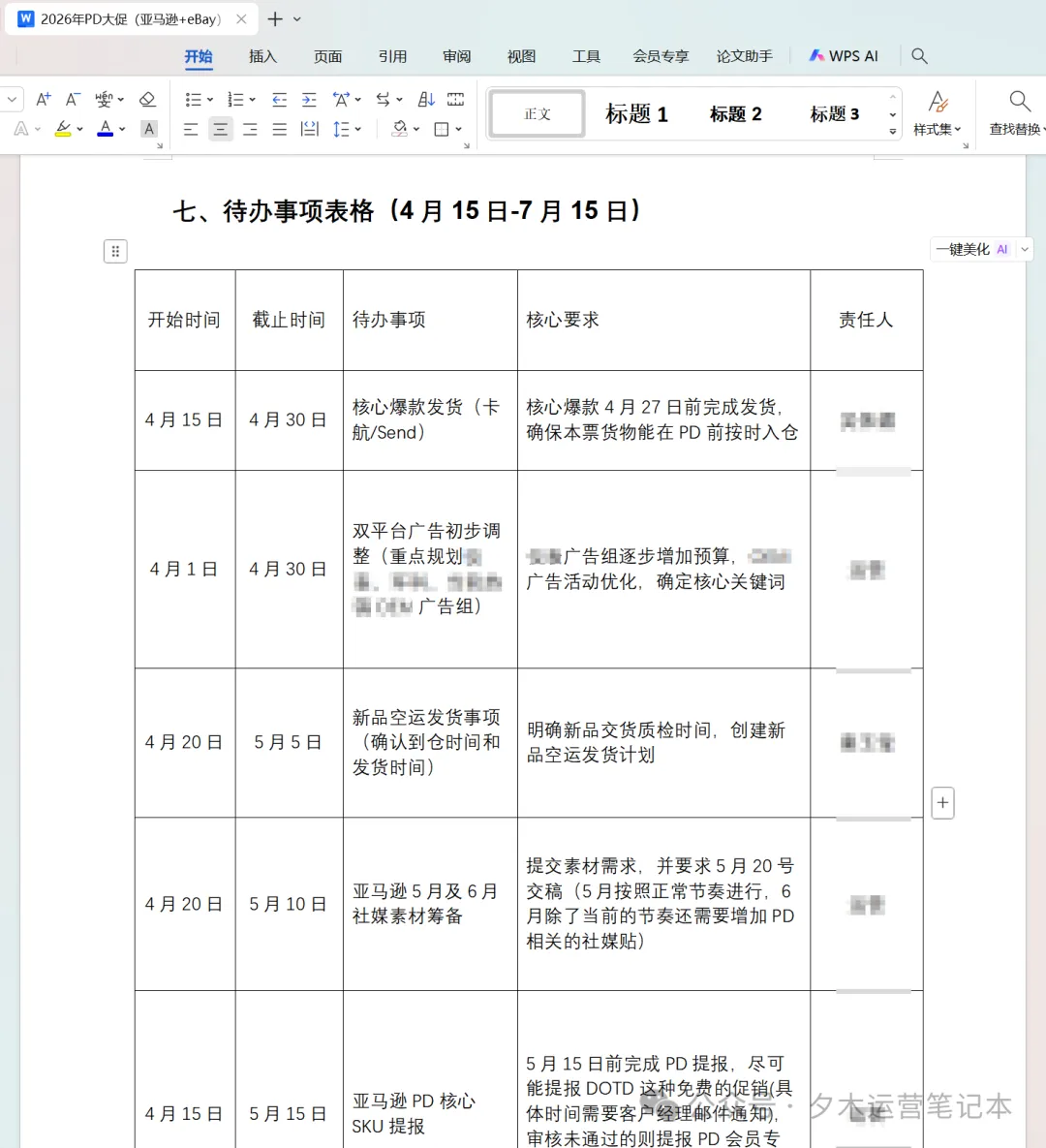Image resolution: width=1046 pixels, height=1148 pixels.
Task: Open the paragraph settings dialog launcher
Action: click(x=466, y=145)
